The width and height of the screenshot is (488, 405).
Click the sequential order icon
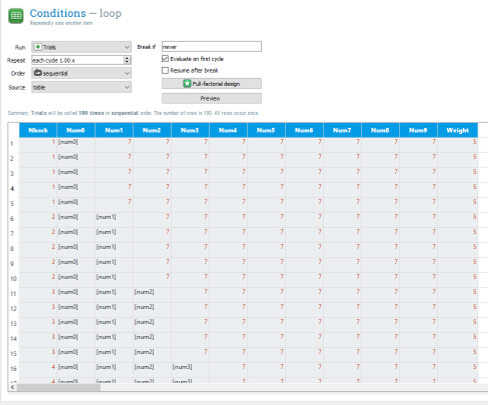(x=38, y=73)
